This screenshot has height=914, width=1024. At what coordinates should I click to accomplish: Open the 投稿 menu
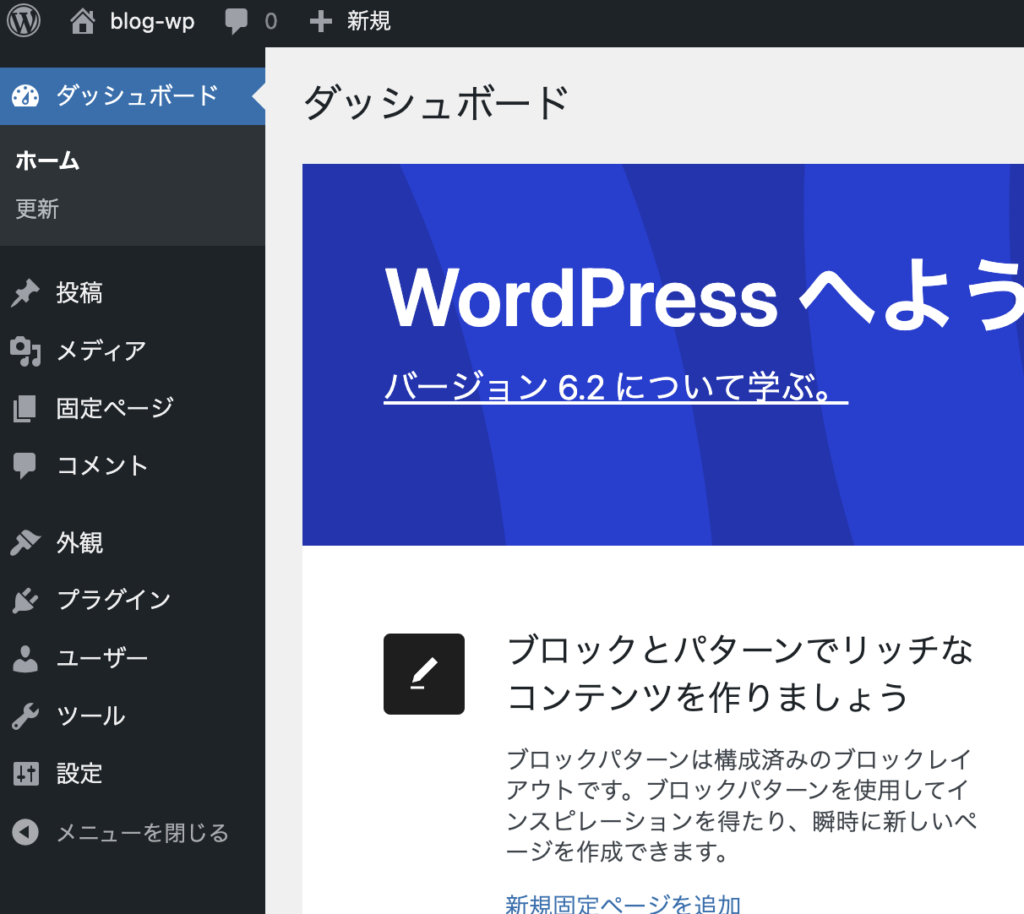click(x=133, y=293)
